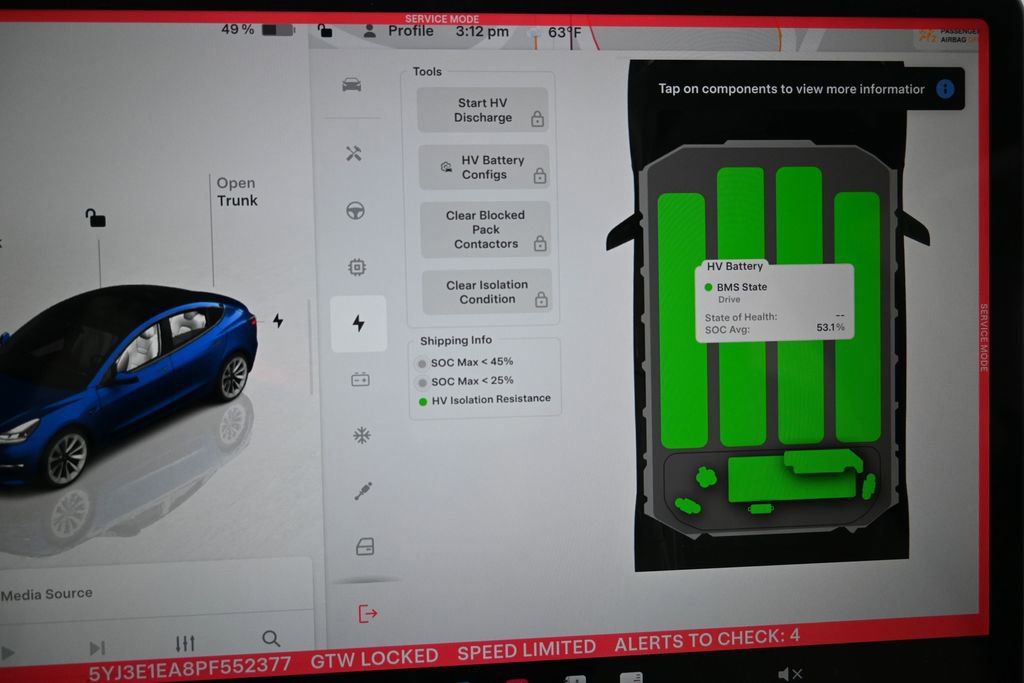Tap the VIN 5YJ3E1EA8PF552377 text
Image resolution: width=1024 pixels, height=683 pixels.
tap(189, 669)
